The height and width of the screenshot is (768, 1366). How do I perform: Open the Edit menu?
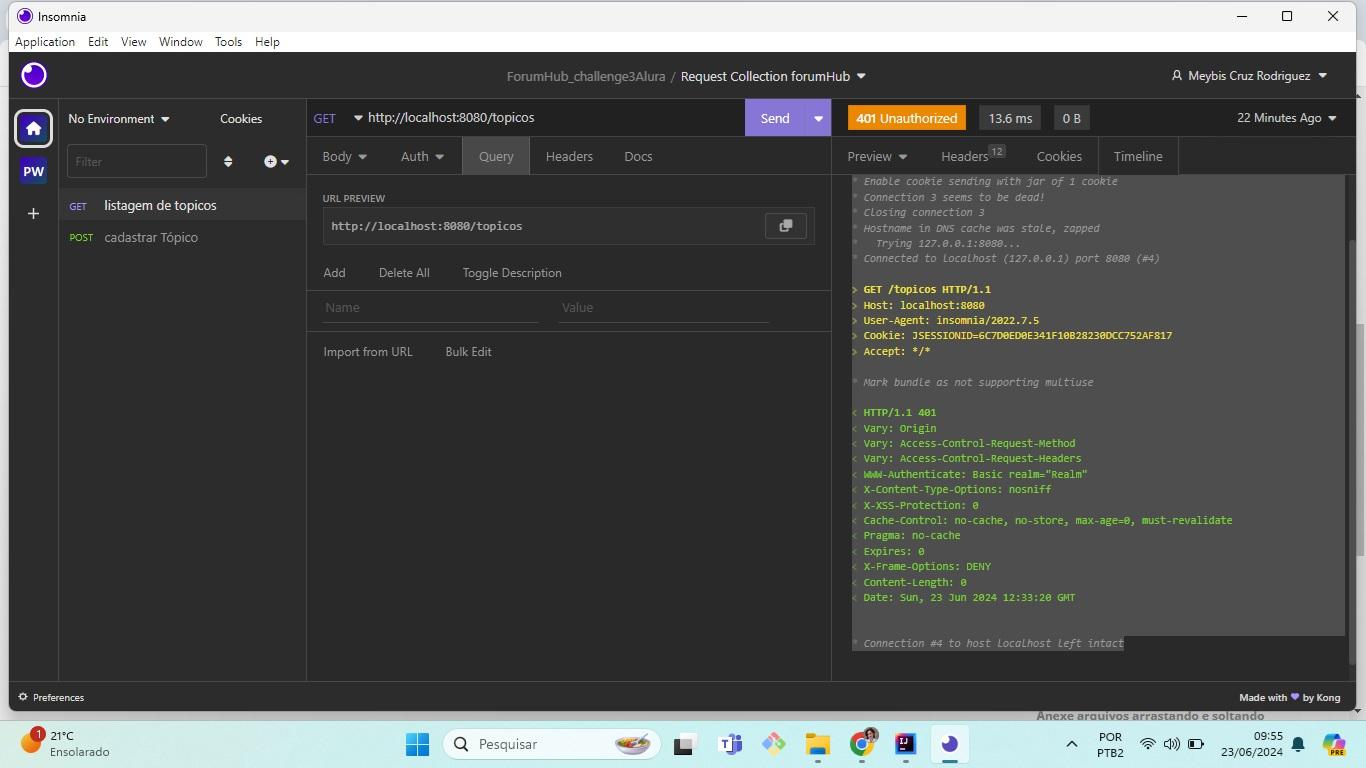point(98,42)
